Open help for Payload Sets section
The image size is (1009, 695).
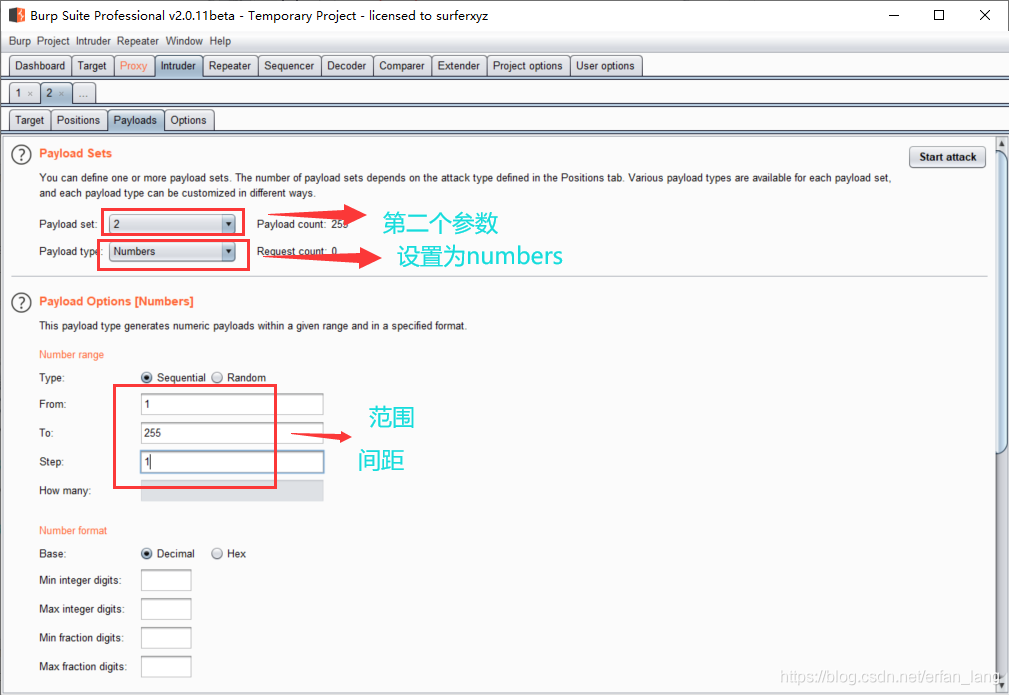[21, 154]
